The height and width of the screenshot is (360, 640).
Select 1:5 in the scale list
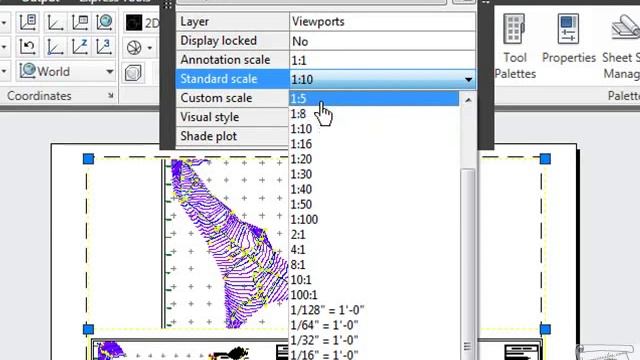point(374,99)
